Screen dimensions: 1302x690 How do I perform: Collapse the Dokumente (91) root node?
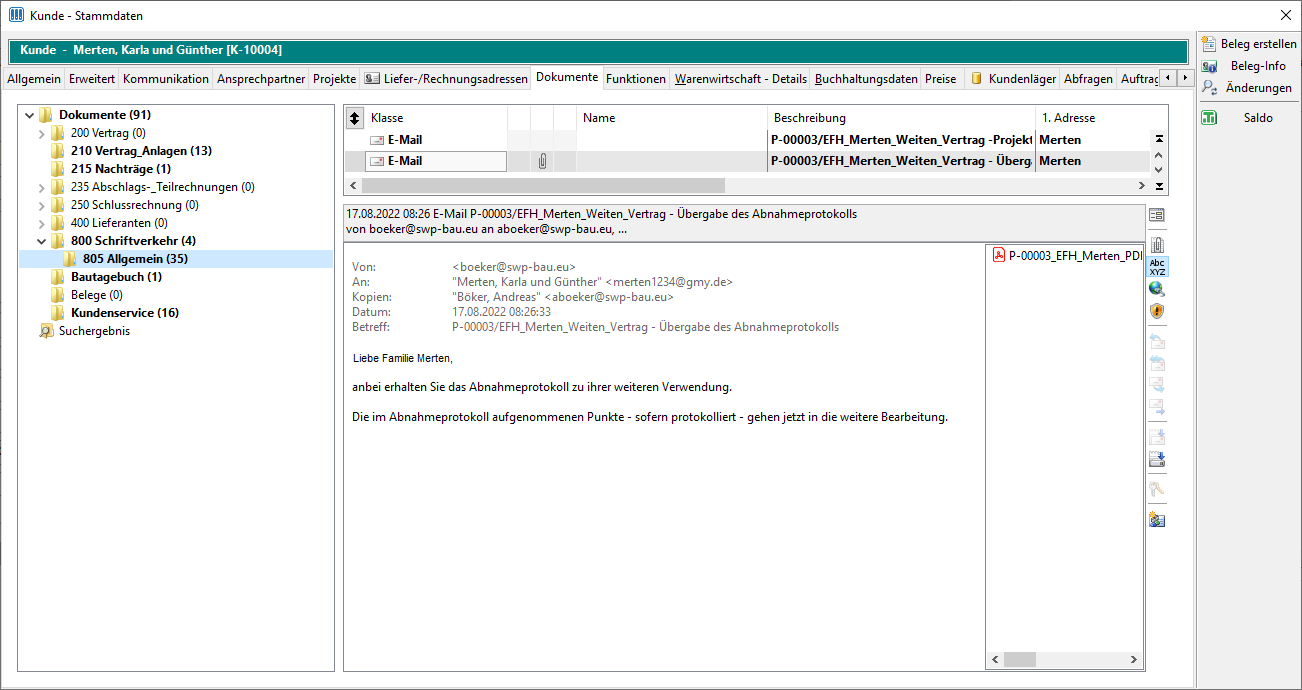29,115
